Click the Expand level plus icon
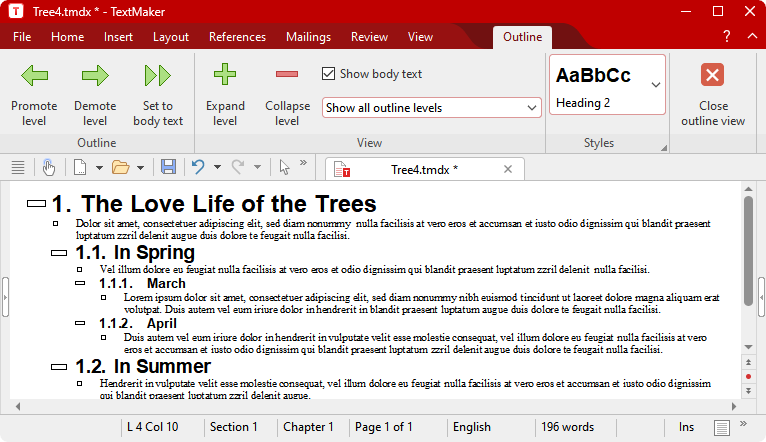Viewport: 766px width, 442px height. click(225, 75)
